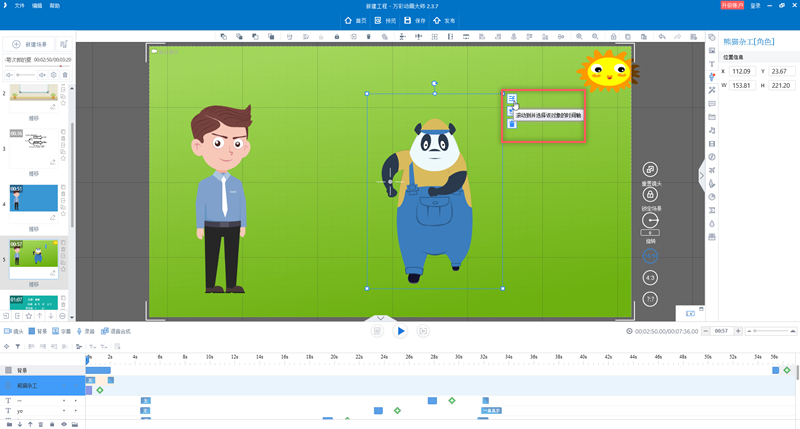
Task: Click the 发布 publish button
Action: (444, 20)
